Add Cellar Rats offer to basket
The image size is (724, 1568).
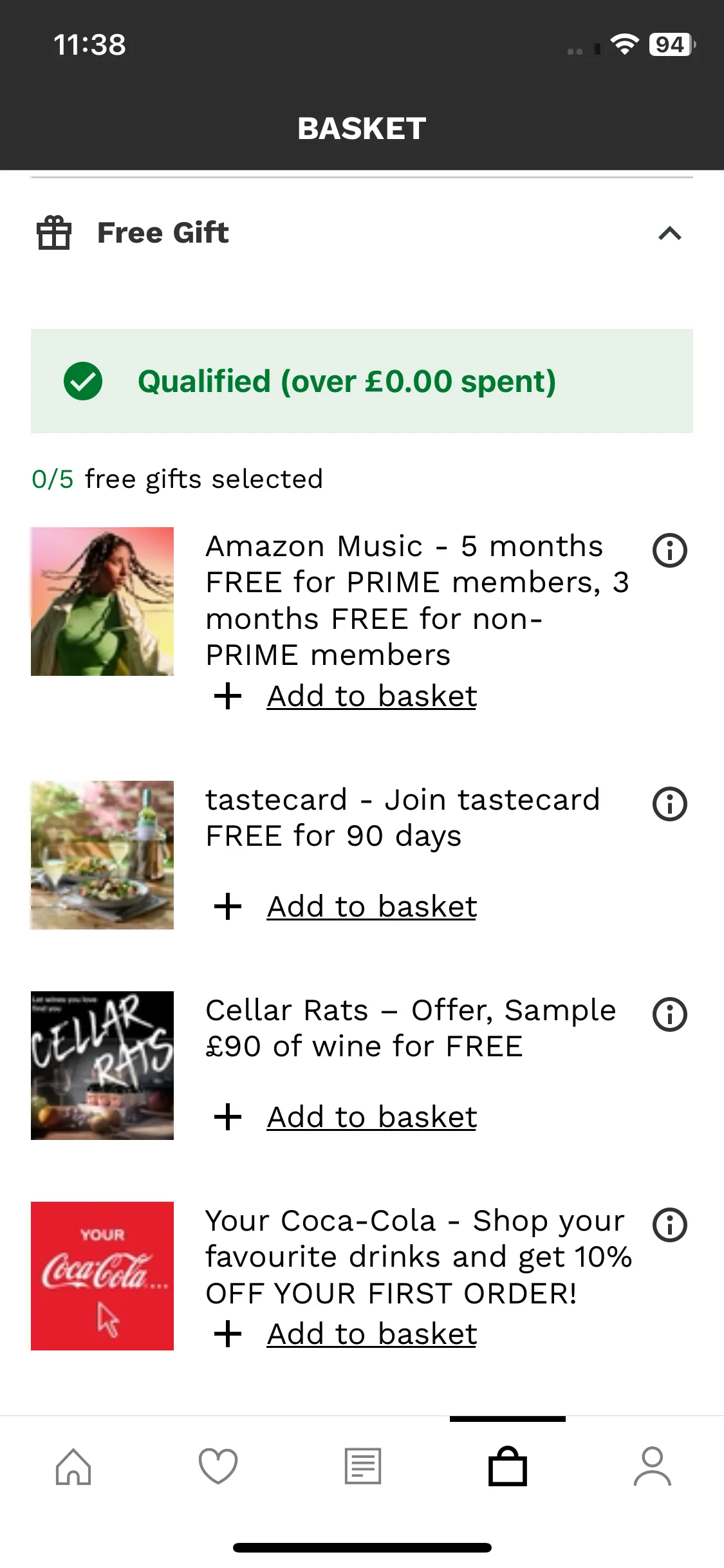(x=371, y=1117)
